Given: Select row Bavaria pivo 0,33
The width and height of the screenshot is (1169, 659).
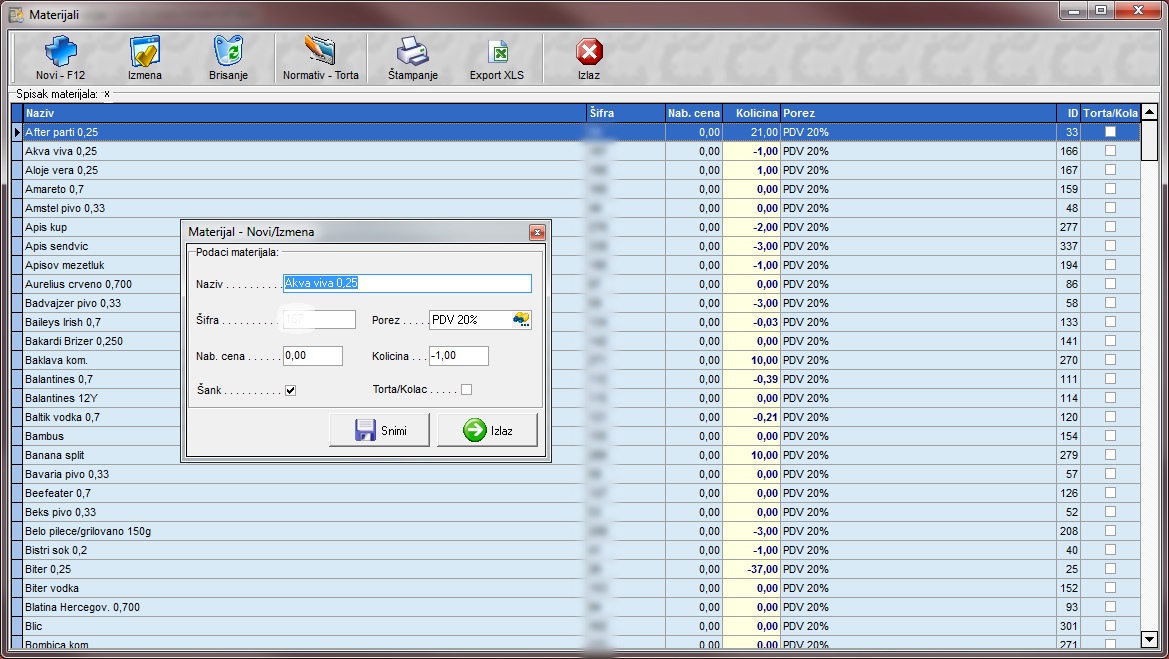Looking at the screenshot, I should (x=576, y=474).
